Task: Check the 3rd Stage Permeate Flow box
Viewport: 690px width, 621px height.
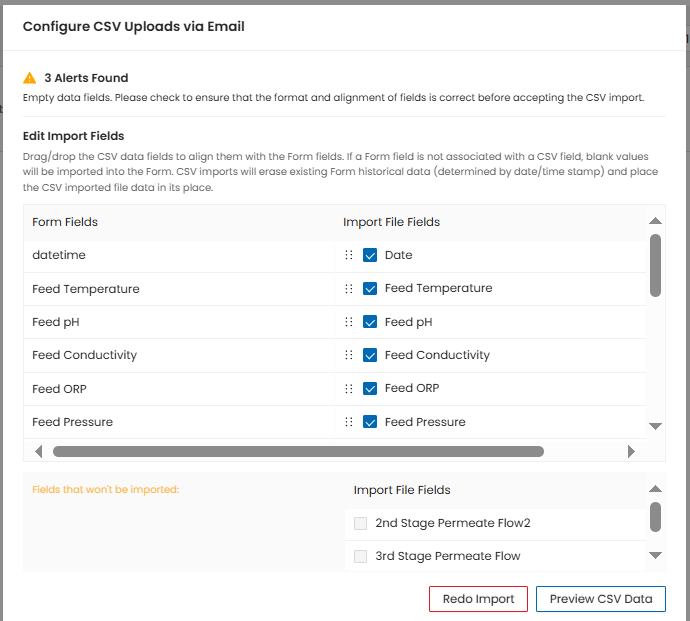Action: (360, 556)
